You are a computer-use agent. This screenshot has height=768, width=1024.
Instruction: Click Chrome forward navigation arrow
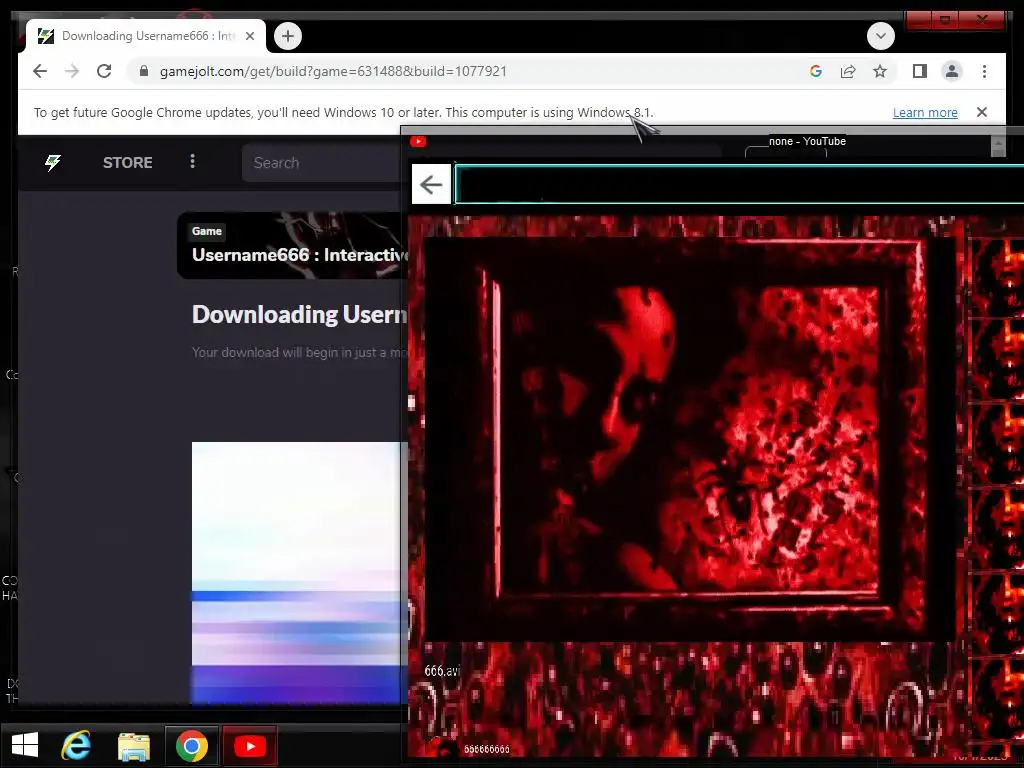[72, 71]
